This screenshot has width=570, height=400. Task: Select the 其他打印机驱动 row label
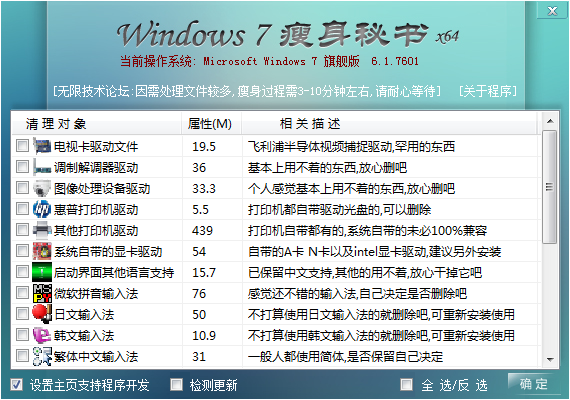(96, 231)
